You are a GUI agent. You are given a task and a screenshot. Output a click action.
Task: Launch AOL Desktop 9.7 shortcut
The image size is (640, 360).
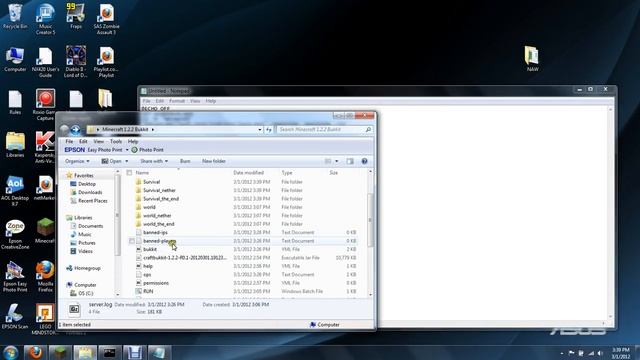coord(15,191)
